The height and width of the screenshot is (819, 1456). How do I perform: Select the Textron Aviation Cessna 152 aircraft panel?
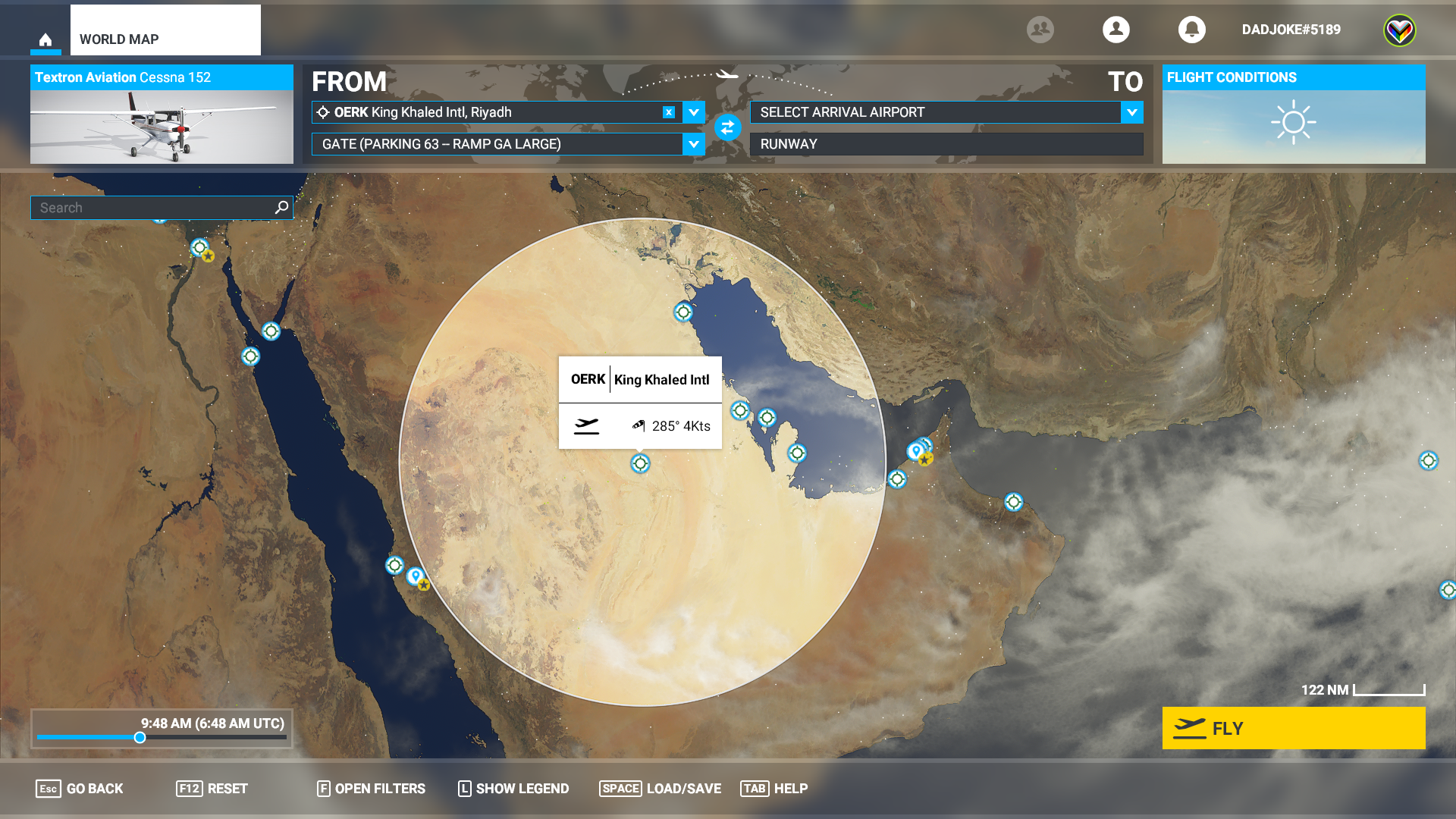point(162,115)
